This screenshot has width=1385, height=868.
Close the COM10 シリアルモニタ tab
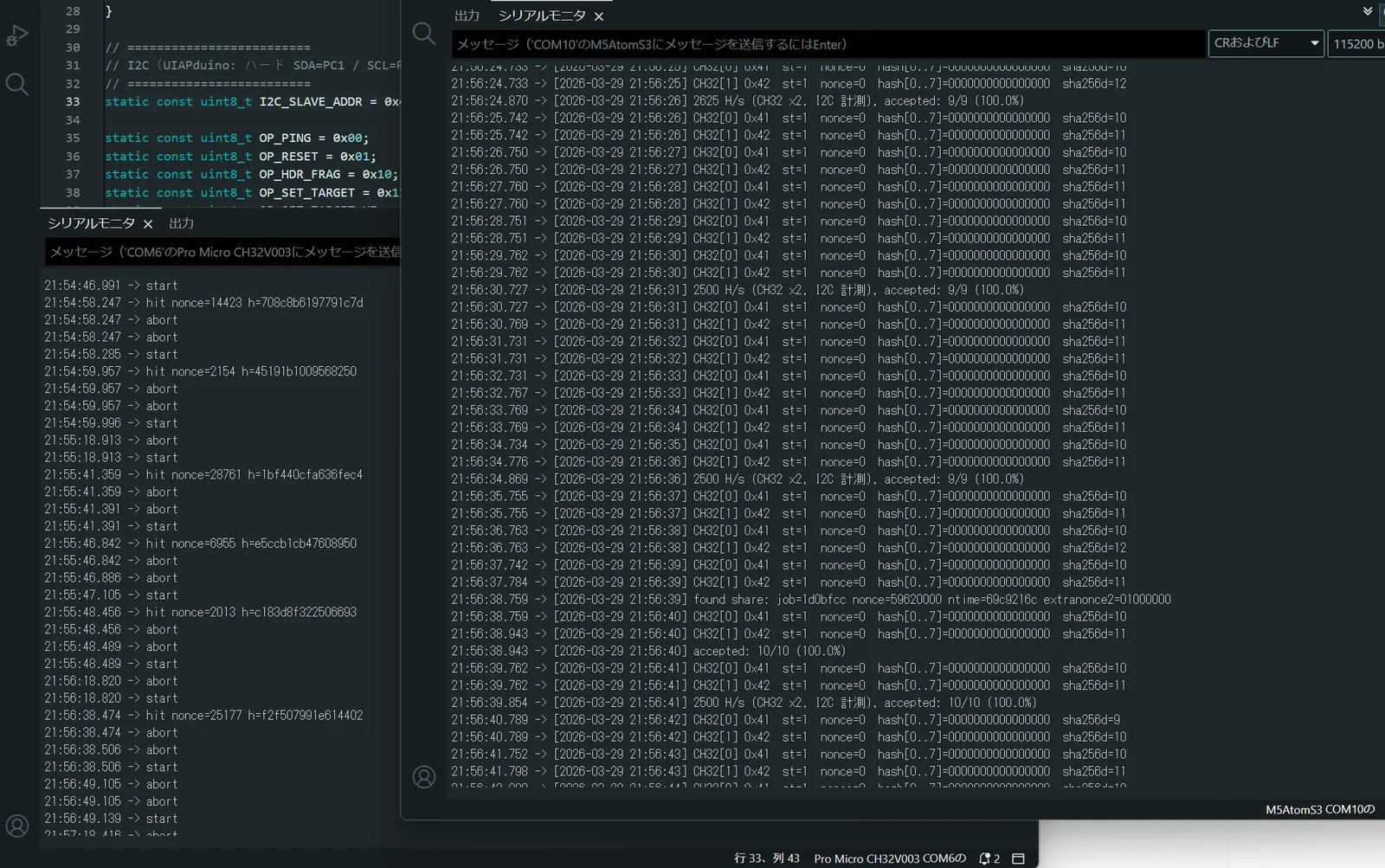coord(599,16)
